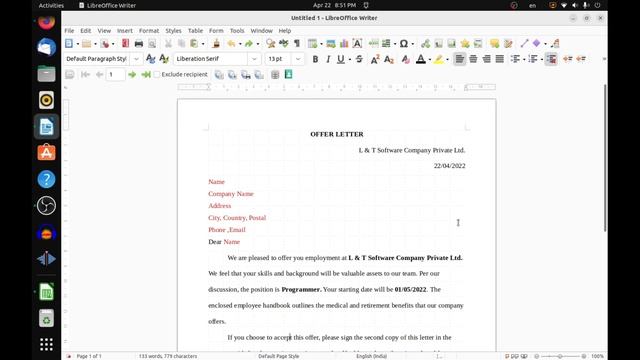
Task: Open the Underline style dropdown arrow
Action: tap(350, 60)
